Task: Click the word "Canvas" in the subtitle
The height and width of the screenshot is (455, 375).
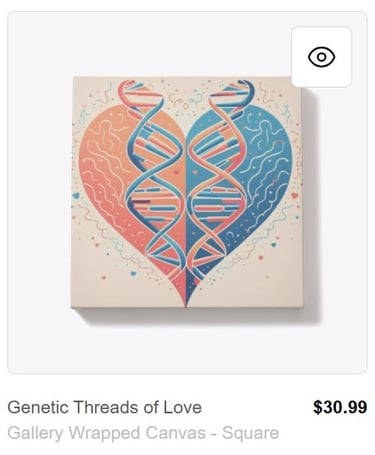Action: point(175,433)
